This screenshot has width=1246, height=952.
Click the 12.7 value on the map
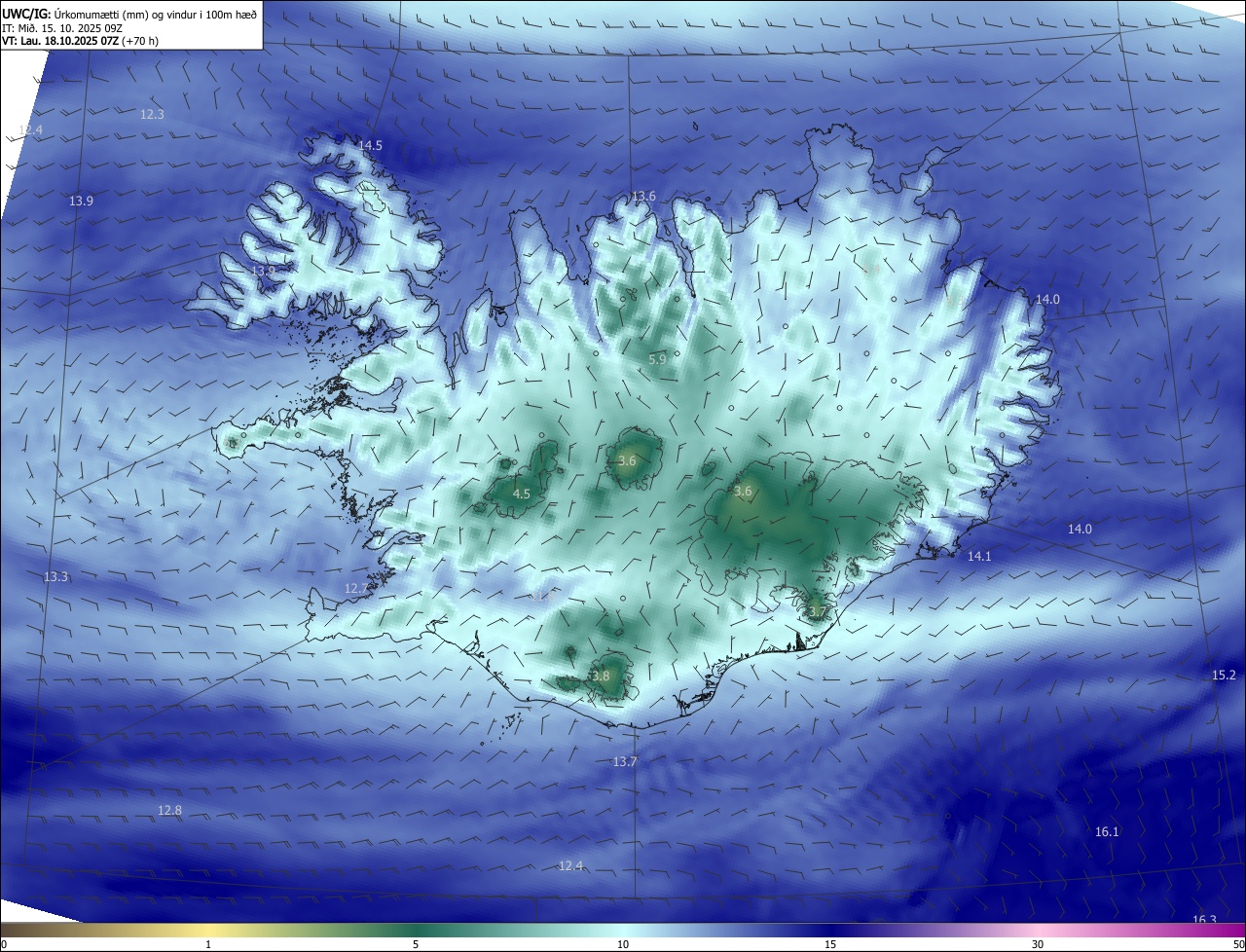click(x=356, y=589)
